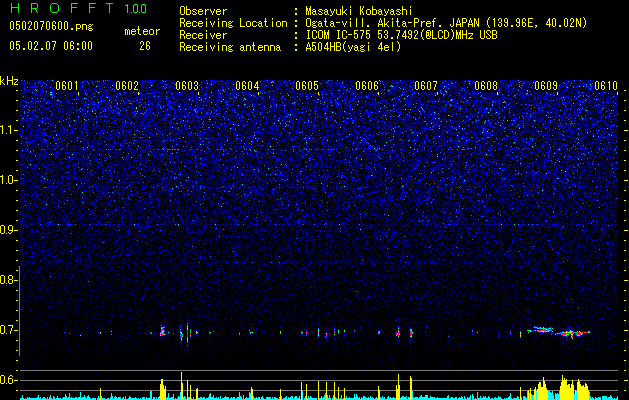
Task: Click the 0.6 kHz frequency axis label
Action: click(9, 380)
